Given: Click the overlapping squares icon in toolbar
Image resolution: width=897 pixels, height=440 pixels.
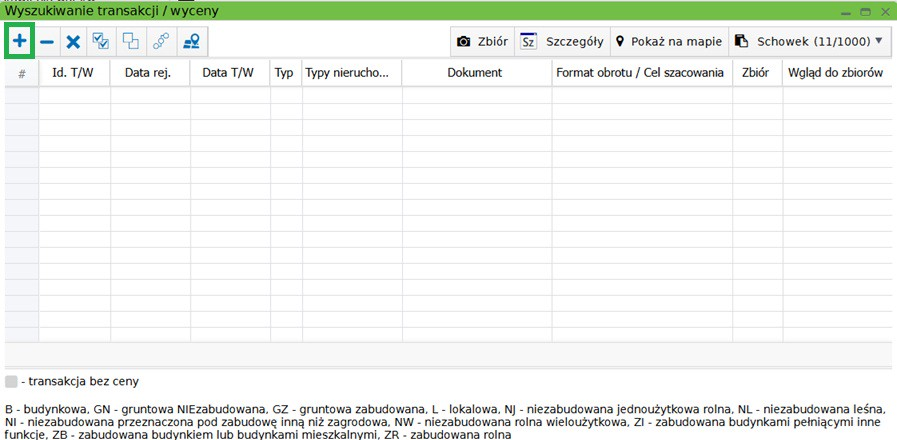Looking at the screenshot, I should click(131, 42).
